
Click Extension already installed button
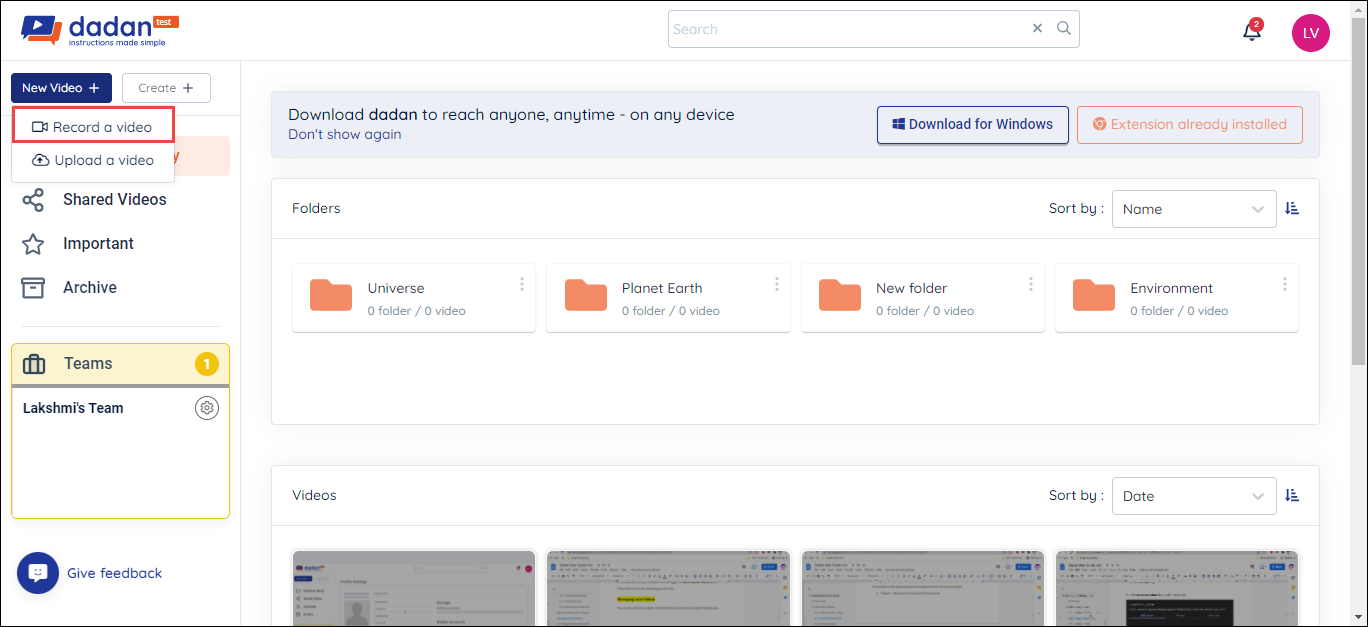pyautogui.click(x=1190, y=125)
